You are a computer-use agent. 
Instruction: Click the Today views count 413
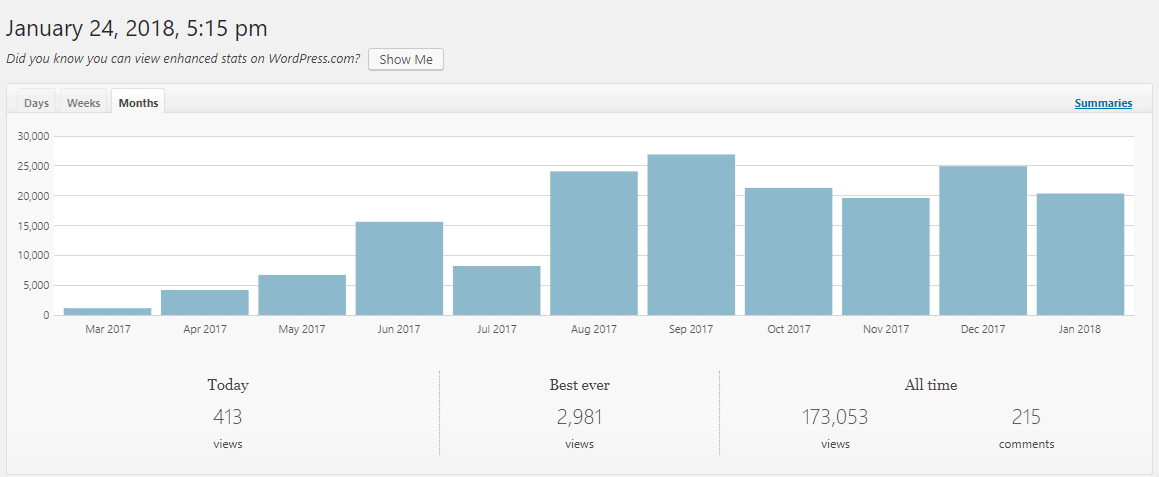228,417
